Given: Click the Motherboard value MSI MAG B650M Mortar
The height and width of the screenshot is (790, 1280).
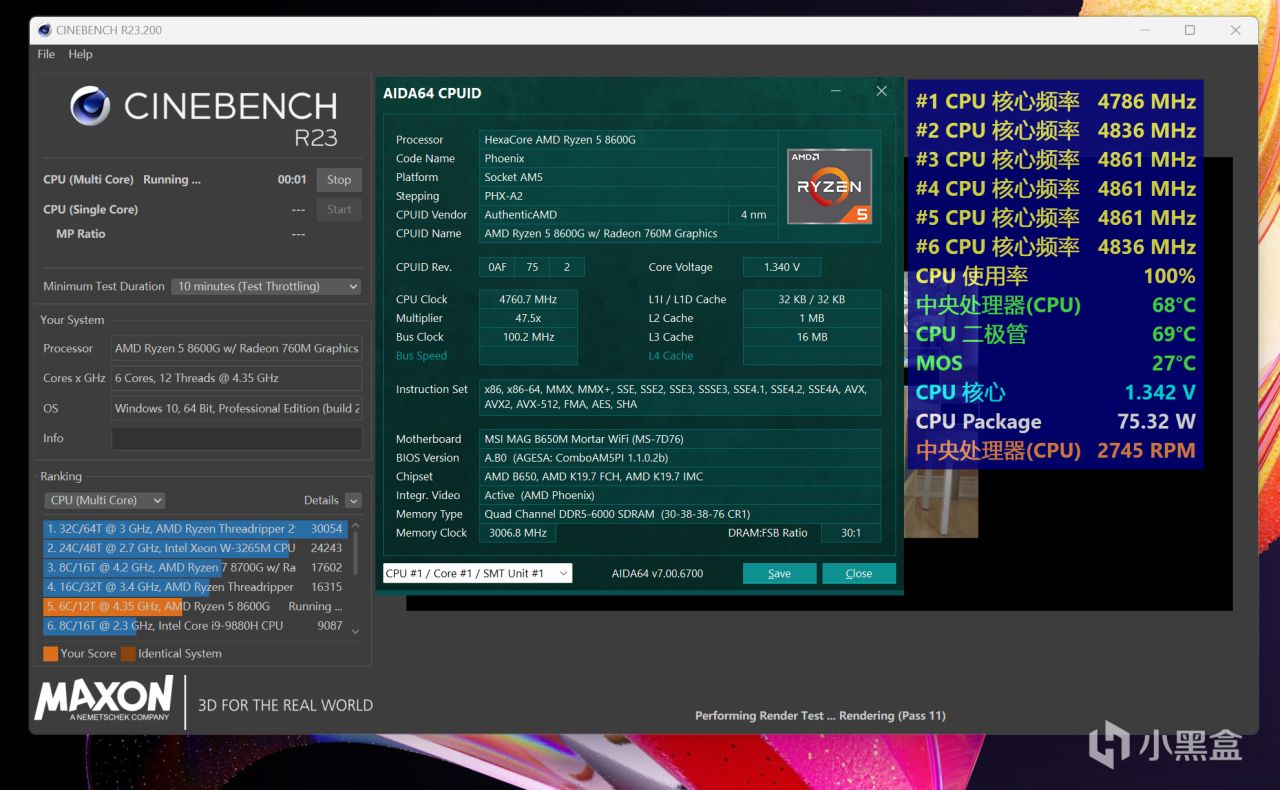Looking at the screenshot, I should point(680,439).
